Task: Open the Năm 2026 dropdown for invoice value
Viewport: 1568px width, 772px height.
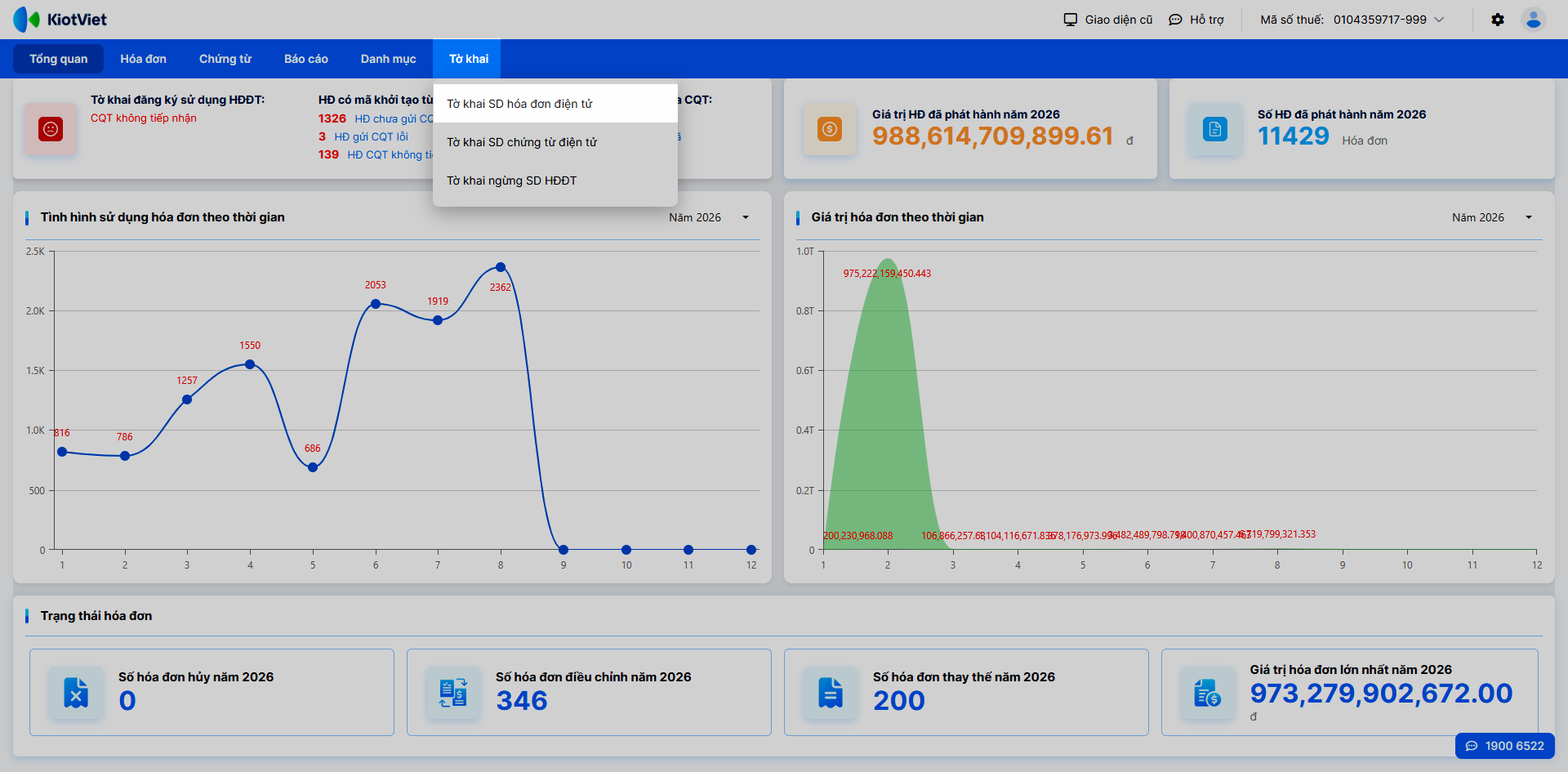Action: 1492,217
